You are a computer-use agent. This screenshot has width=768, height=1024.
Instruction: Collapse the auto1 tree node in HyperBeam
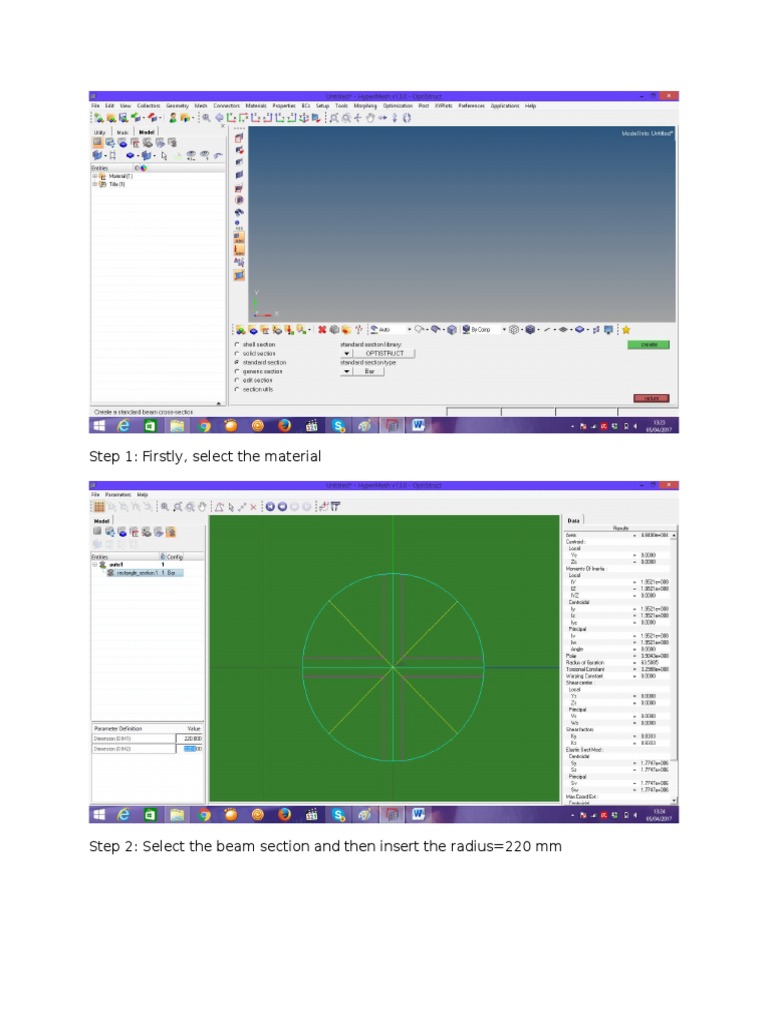click(x=95, y=564)
